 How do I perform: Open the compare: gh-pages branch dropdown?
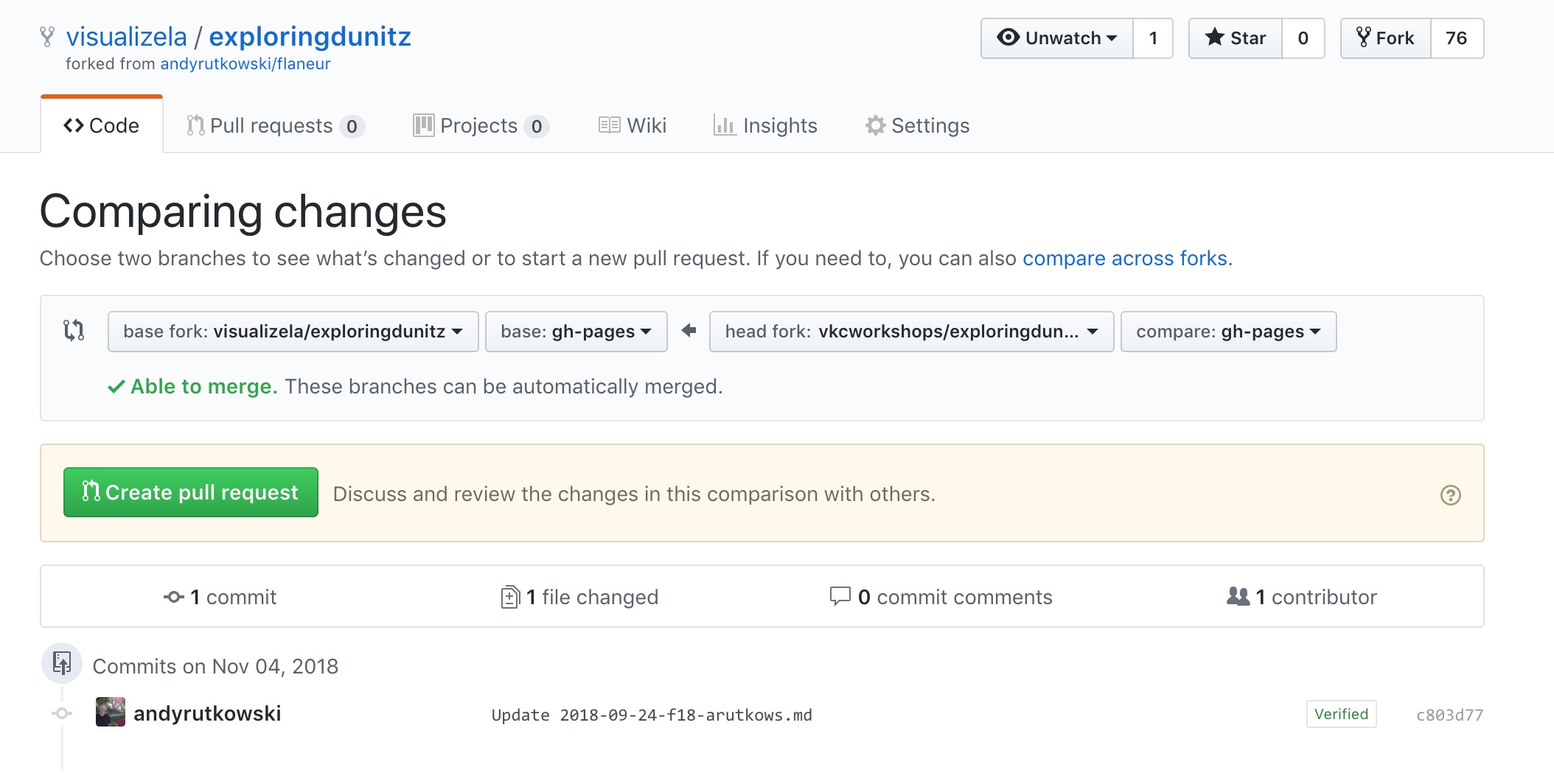pos(1228,332)
